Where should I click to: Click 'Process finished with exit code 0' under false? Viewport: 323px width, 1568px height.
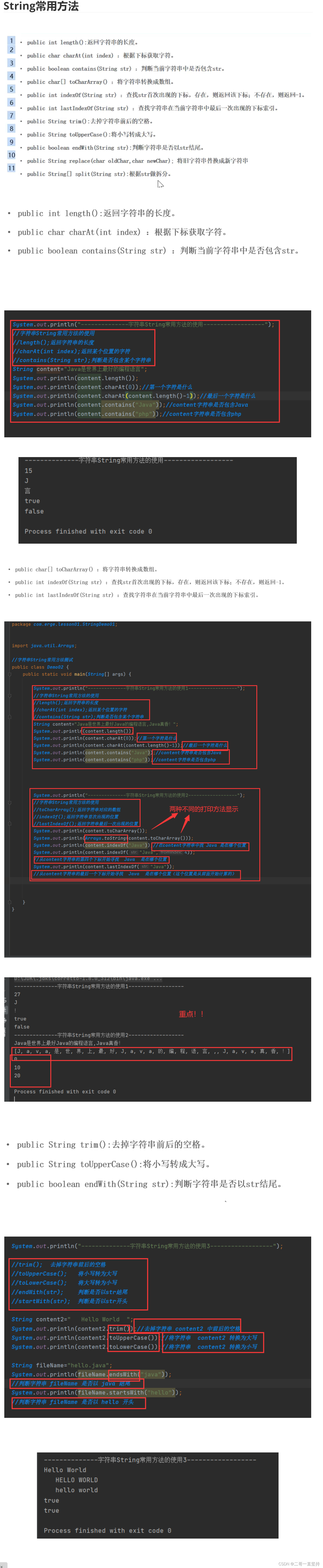(x=88, y=531)
